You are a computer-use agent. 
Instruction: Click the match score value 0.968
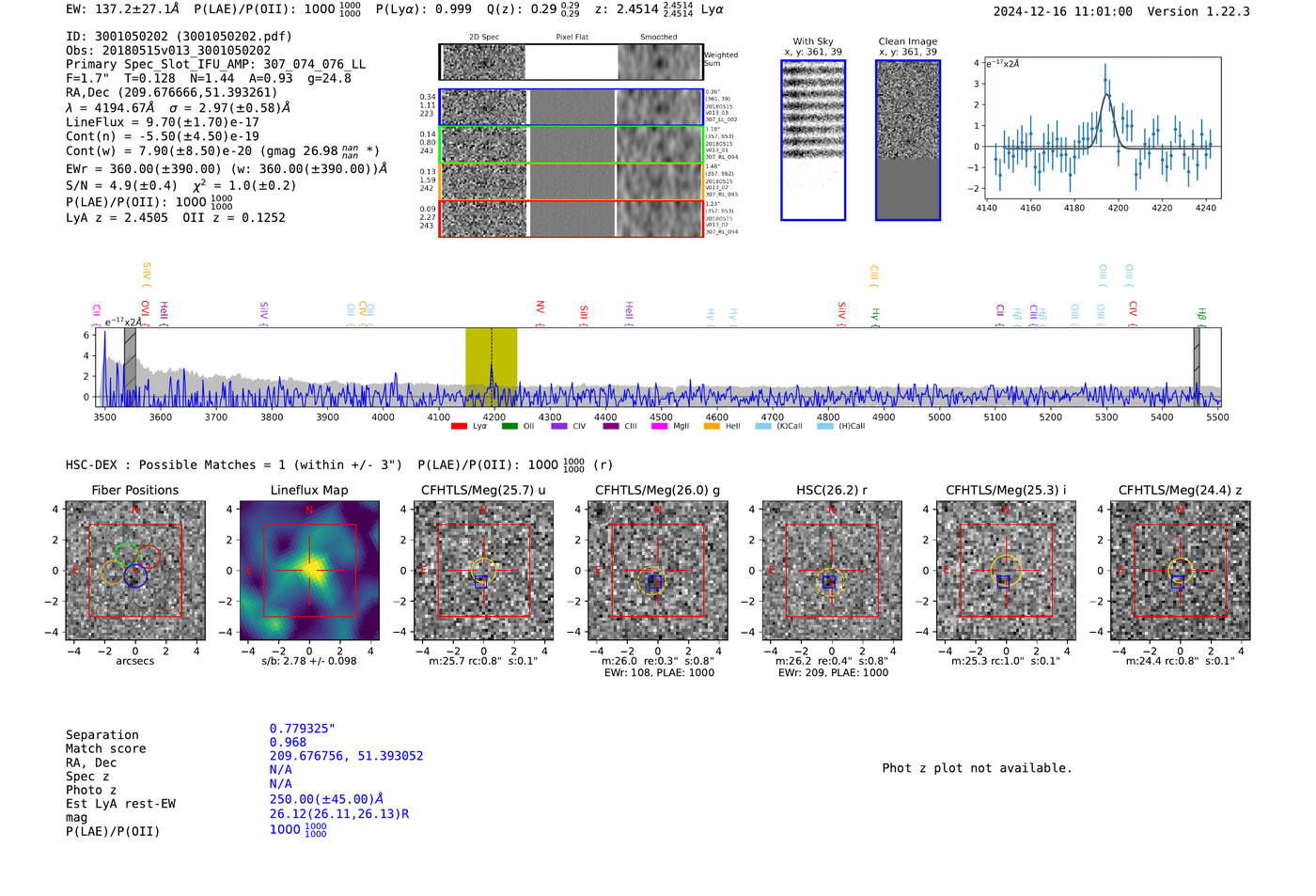pos(288,742)
